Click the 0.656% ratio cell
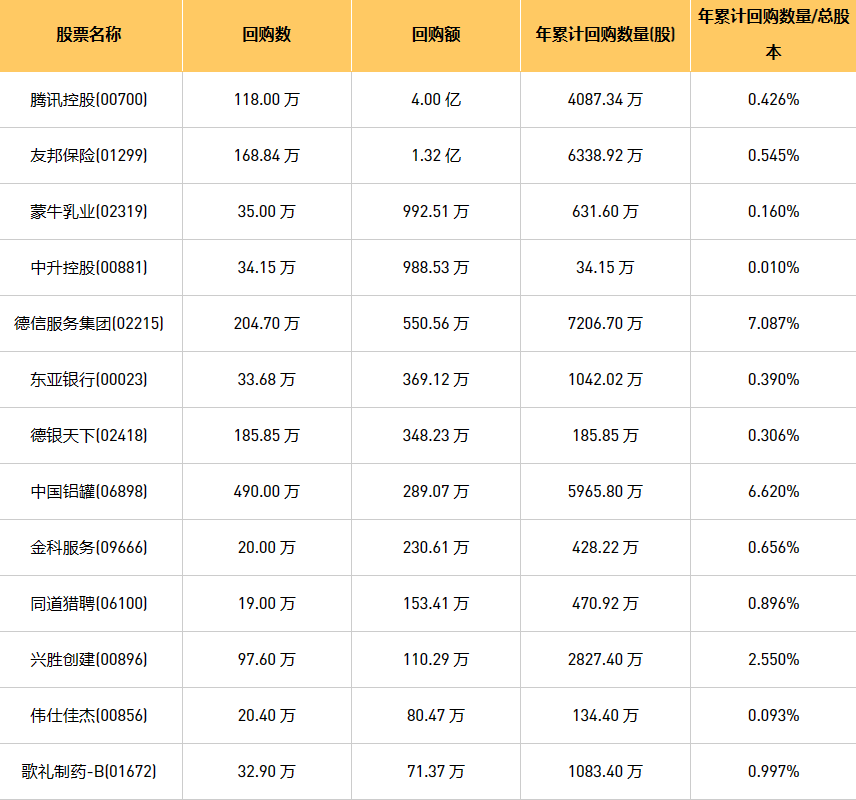 (x=774, y=547)
